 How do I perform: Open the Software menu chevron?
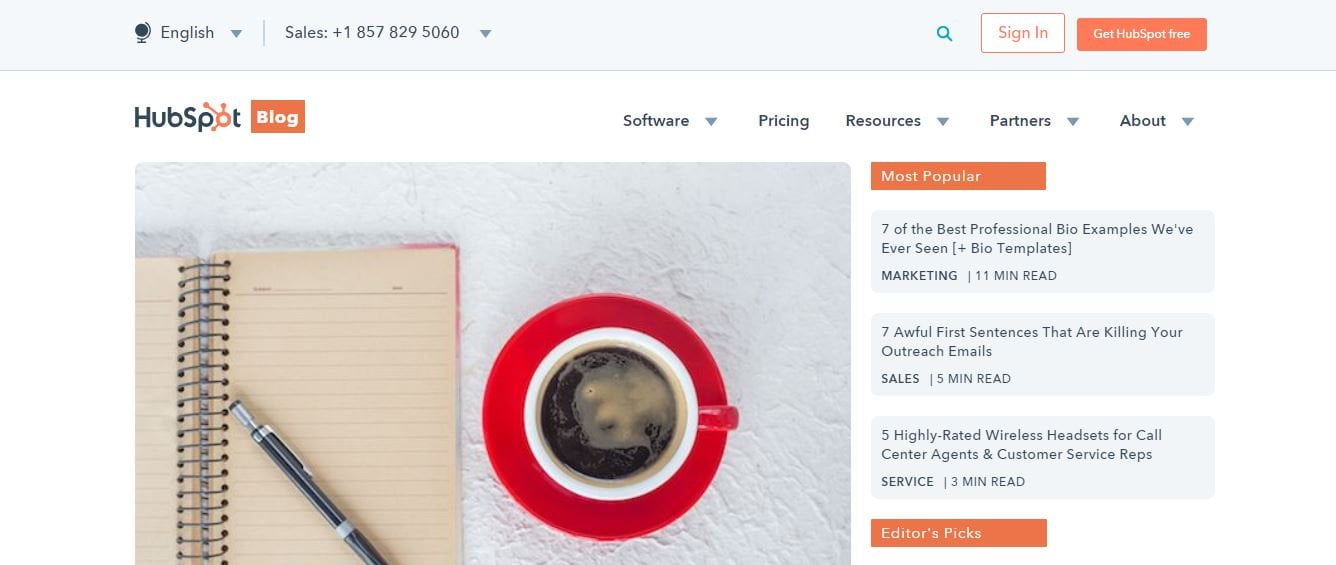point(711,122)
